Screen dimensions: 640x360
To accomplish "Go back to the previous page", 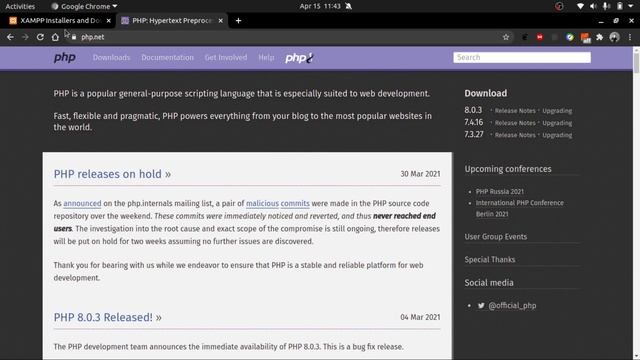I will pyautogui.click(x=10, y=37).
